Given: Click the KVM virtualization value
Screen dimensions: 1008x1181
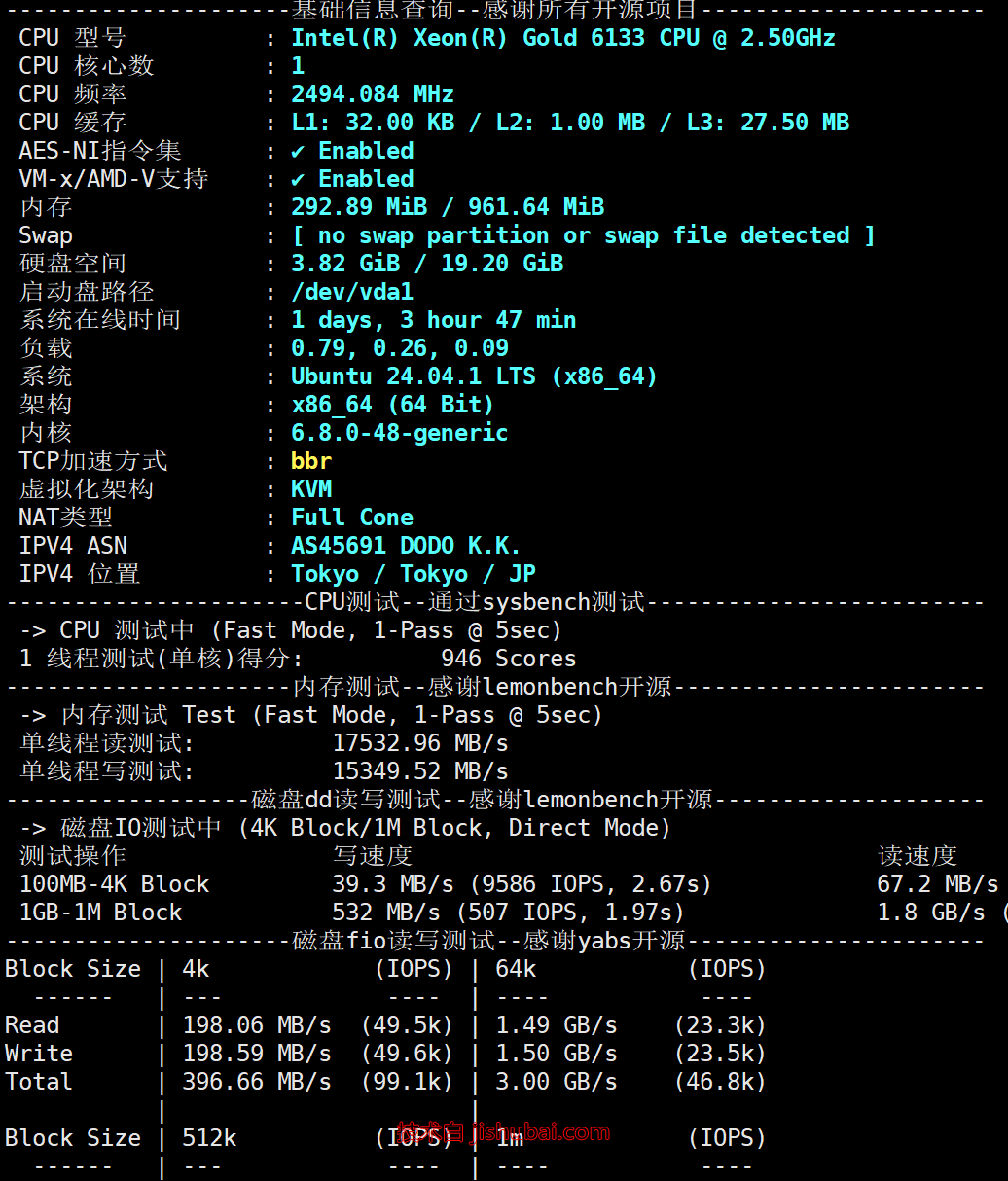Looking at the screenshot, I should click(311, 489).
